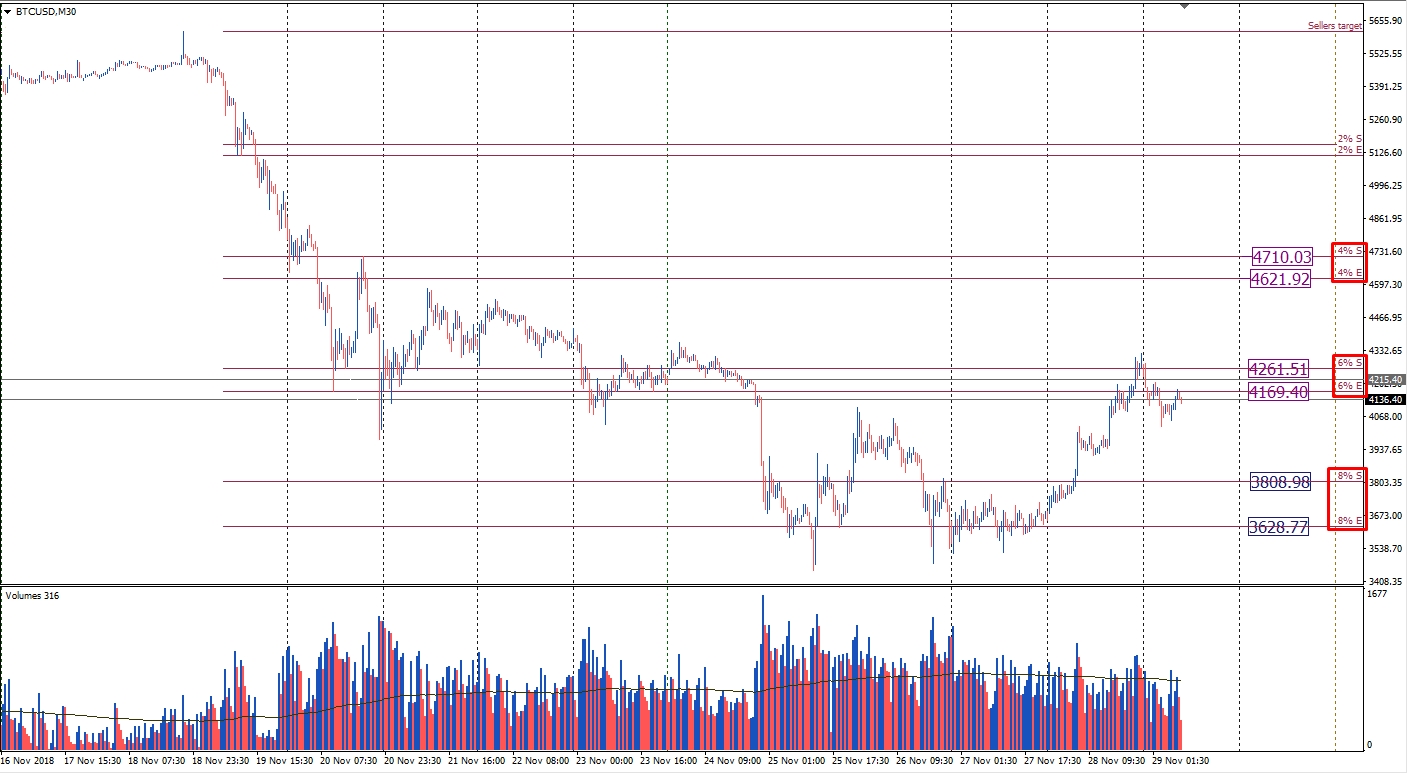This screenshot has height=773, width=1407.
Task: Select the 'Sellers target' line label
Action: (x=1335, y=26)
